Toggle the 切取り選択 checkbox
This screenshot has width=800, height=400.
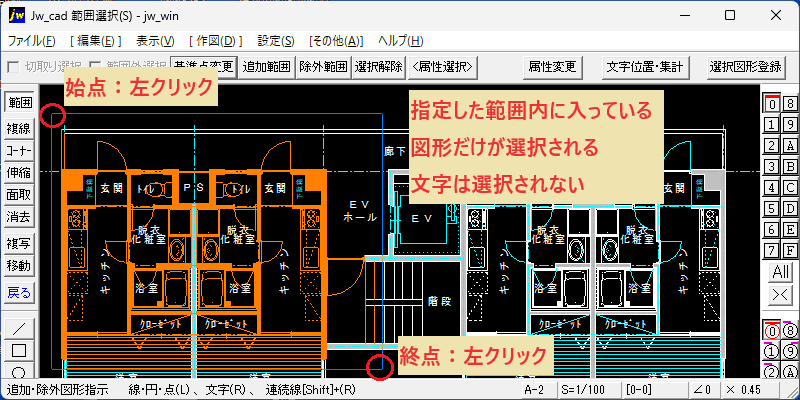(x=14, y=66)
